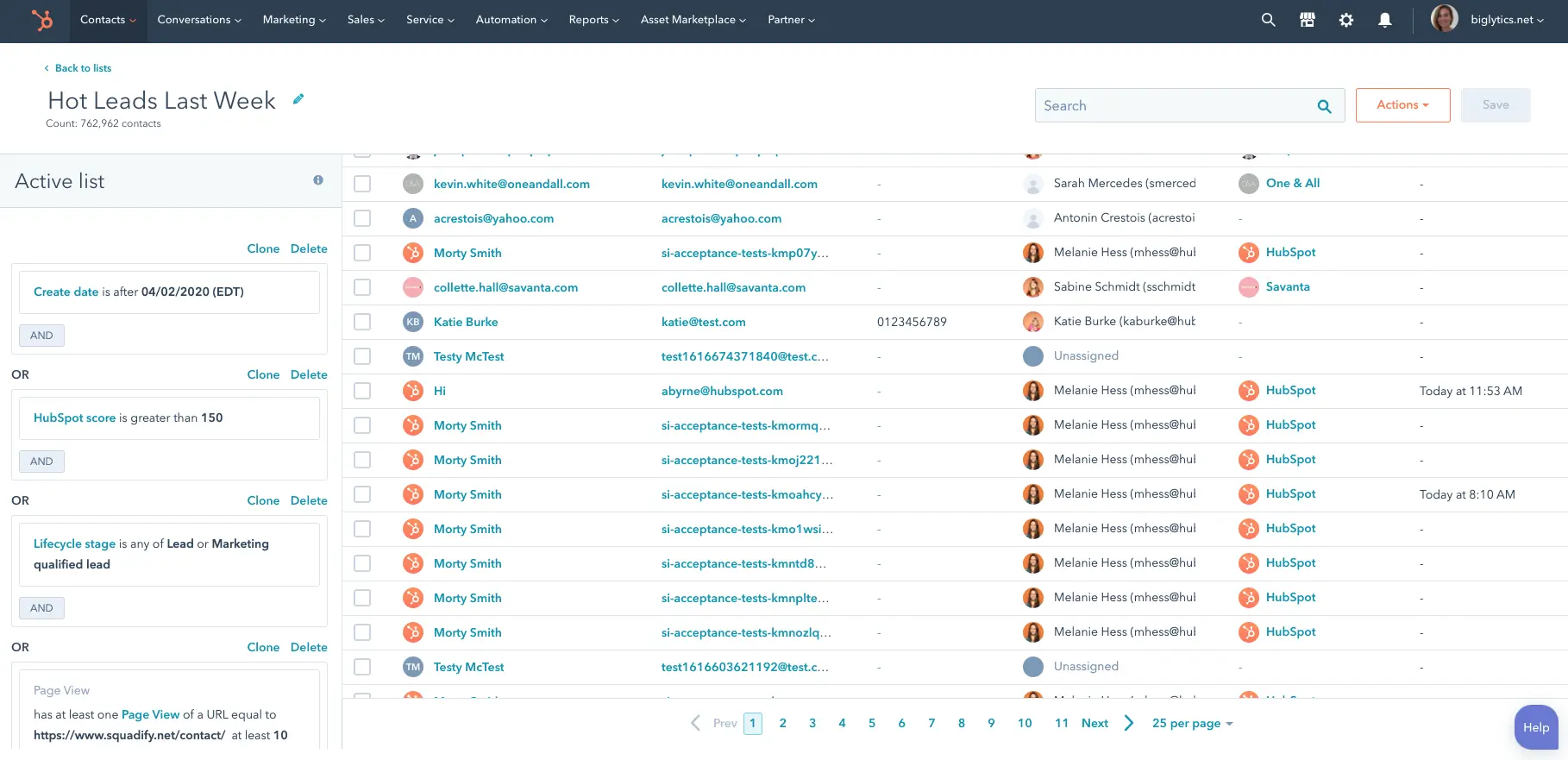This screenshot has width=1568, height=760.
Task: Open the search magnifier in top navigation
Action: tap(1268, 20)
